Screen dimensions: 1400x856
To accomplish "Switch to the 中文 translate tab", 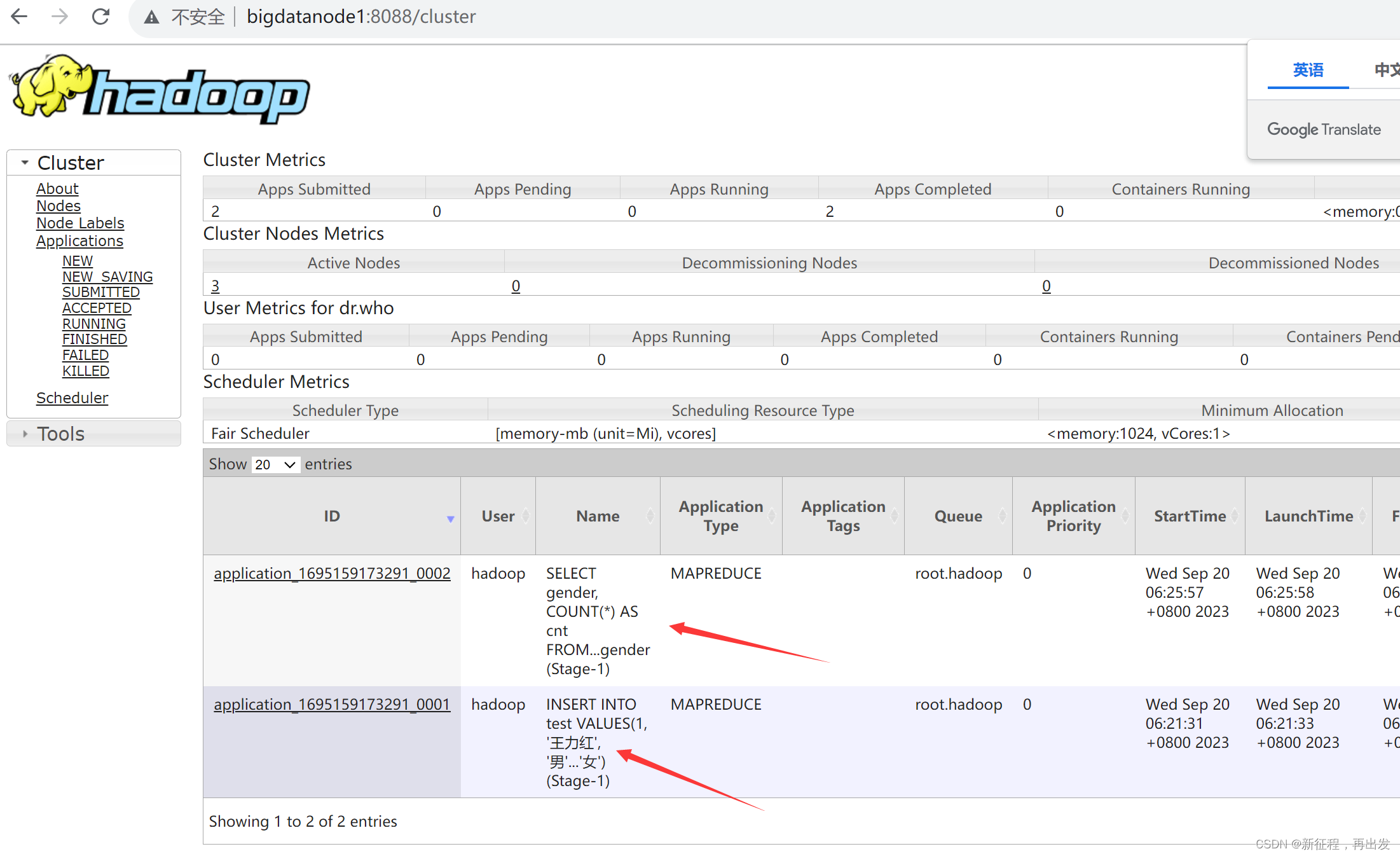I will (1386, 70).
